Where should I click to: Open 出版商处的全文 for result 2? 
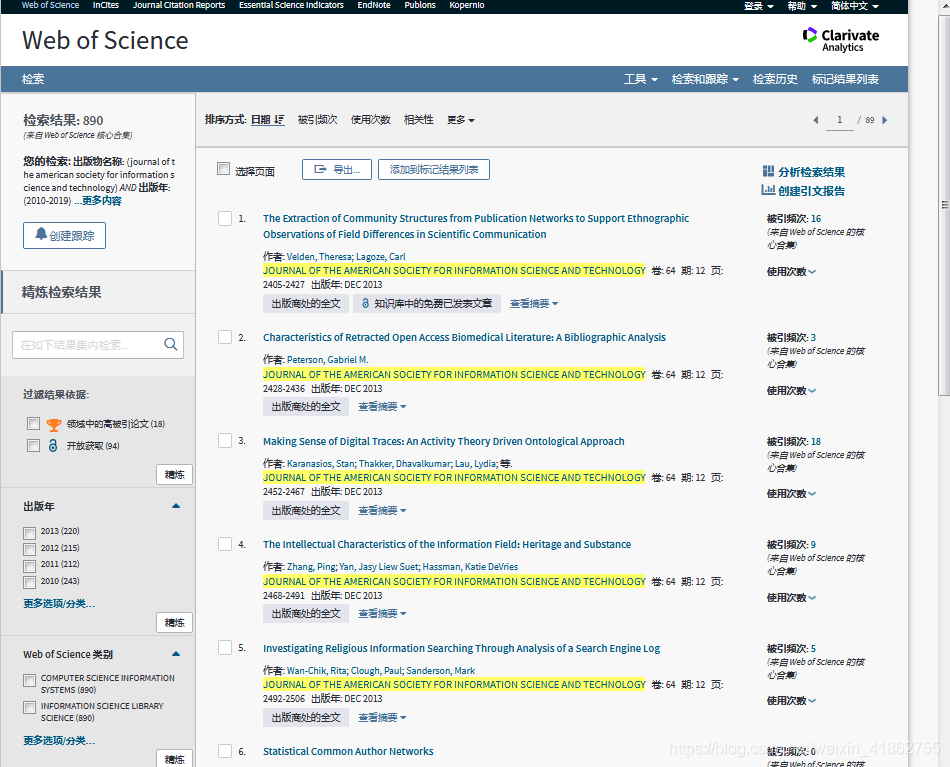pos(306,407)
